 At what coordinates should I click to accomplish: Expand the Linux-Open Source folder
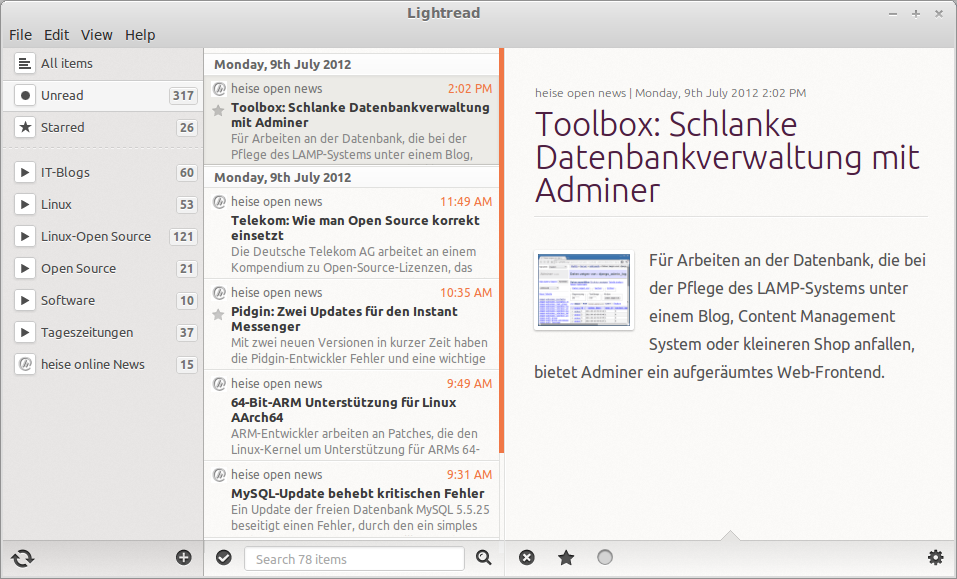(25, 236)
